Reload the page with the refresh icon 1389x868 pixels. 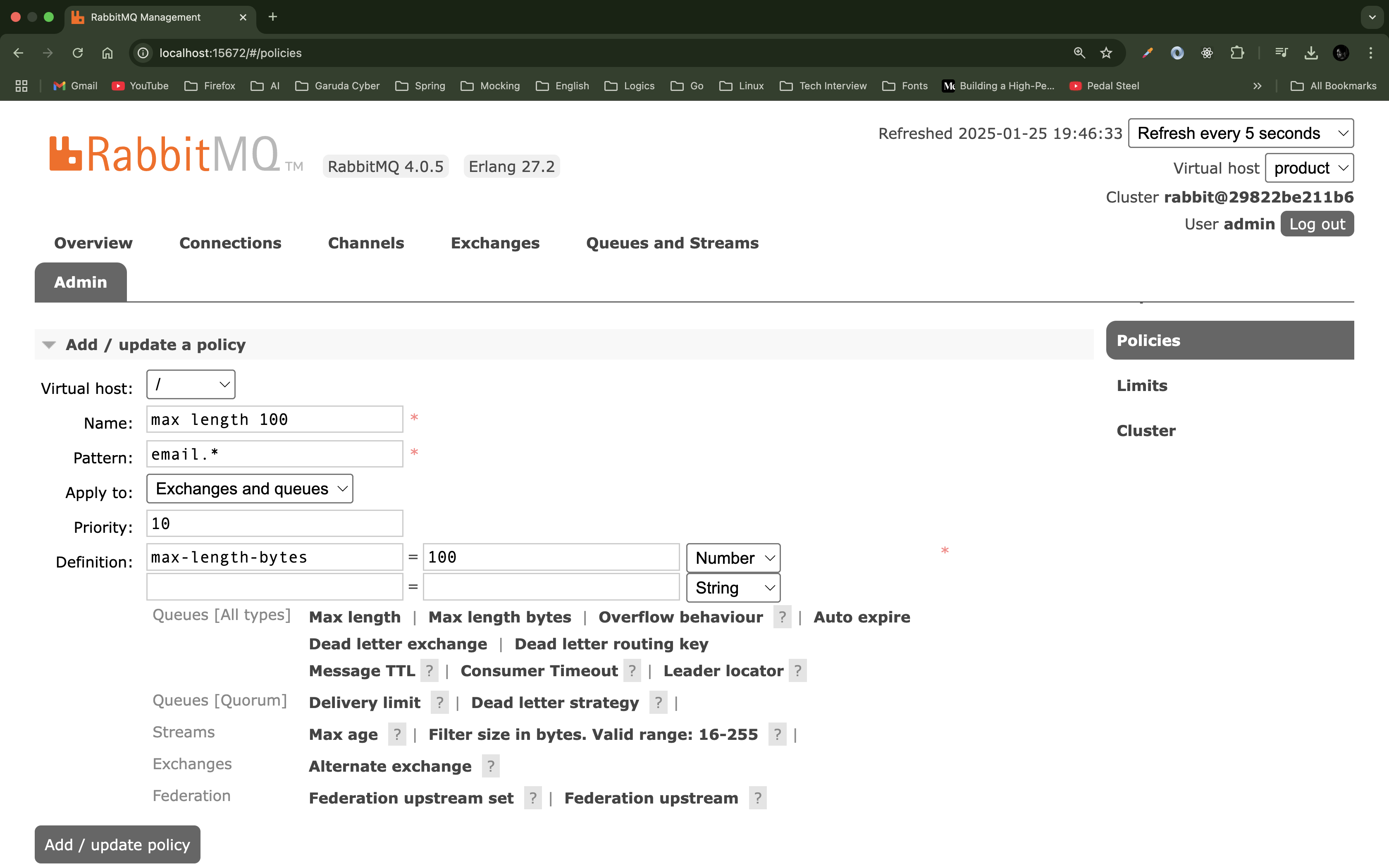[77, 53]
